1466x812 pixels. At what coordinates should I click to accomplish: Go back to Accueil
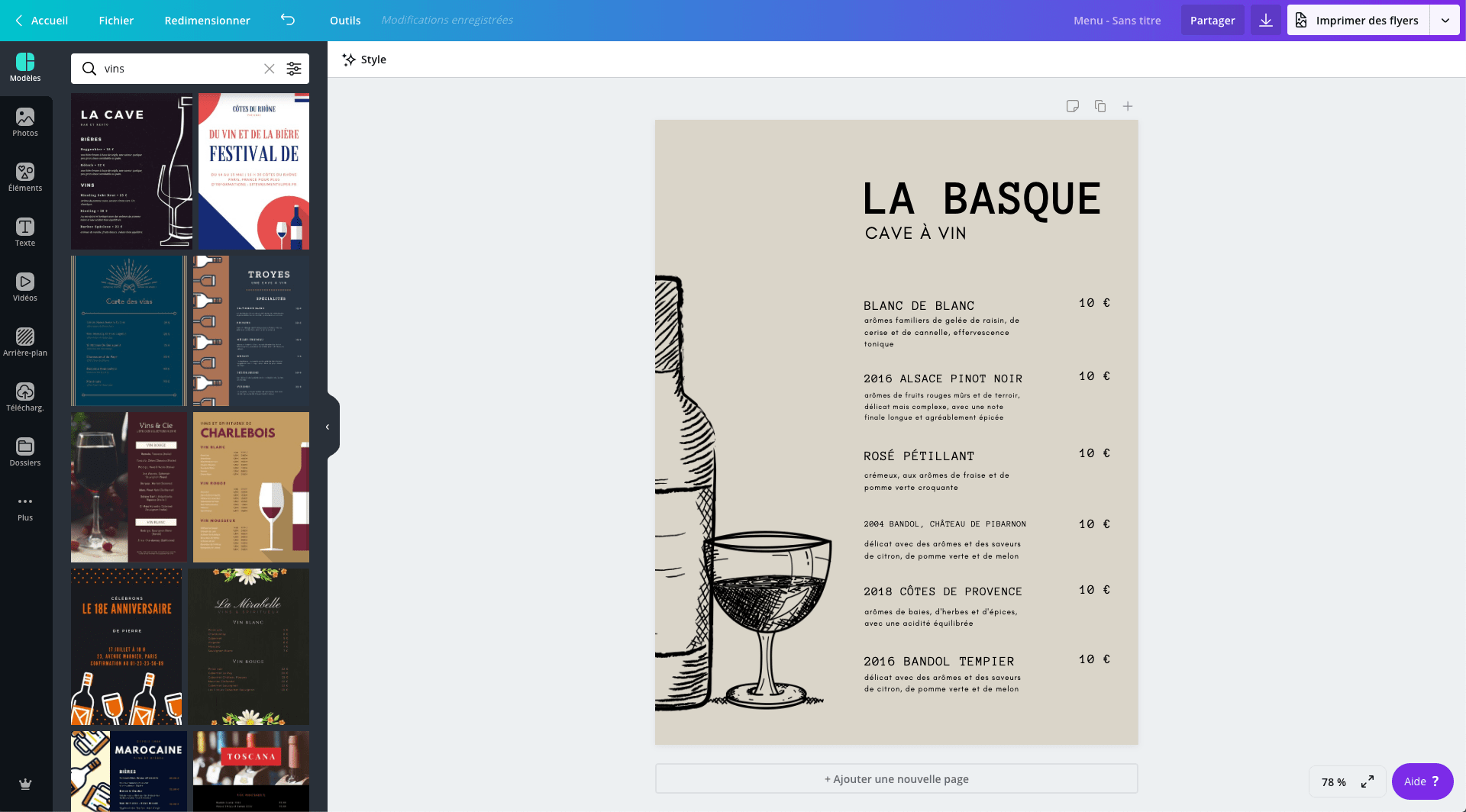42,21
